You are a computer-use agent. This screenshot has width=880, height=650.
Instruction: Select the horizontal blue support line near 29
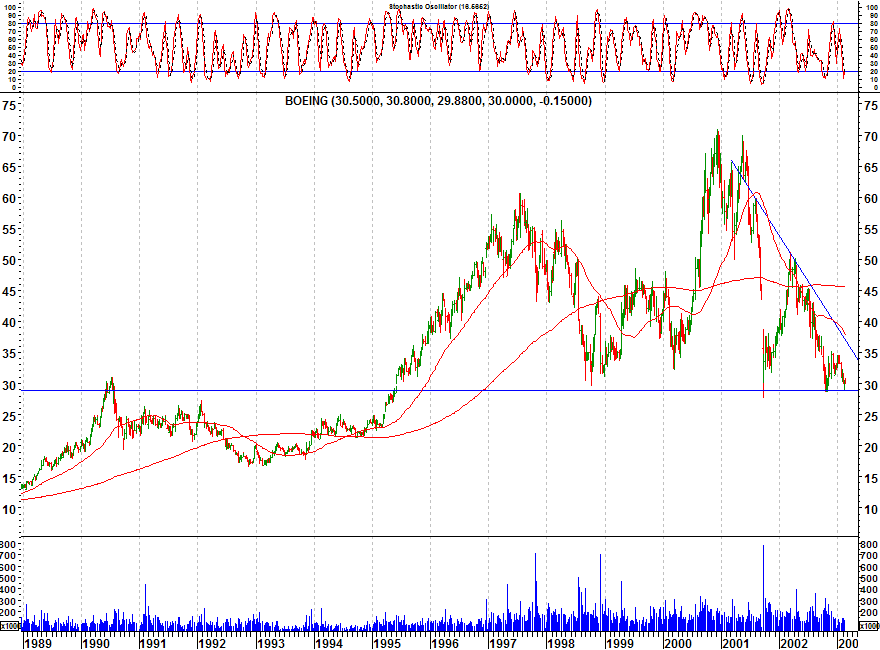(440, 390)
